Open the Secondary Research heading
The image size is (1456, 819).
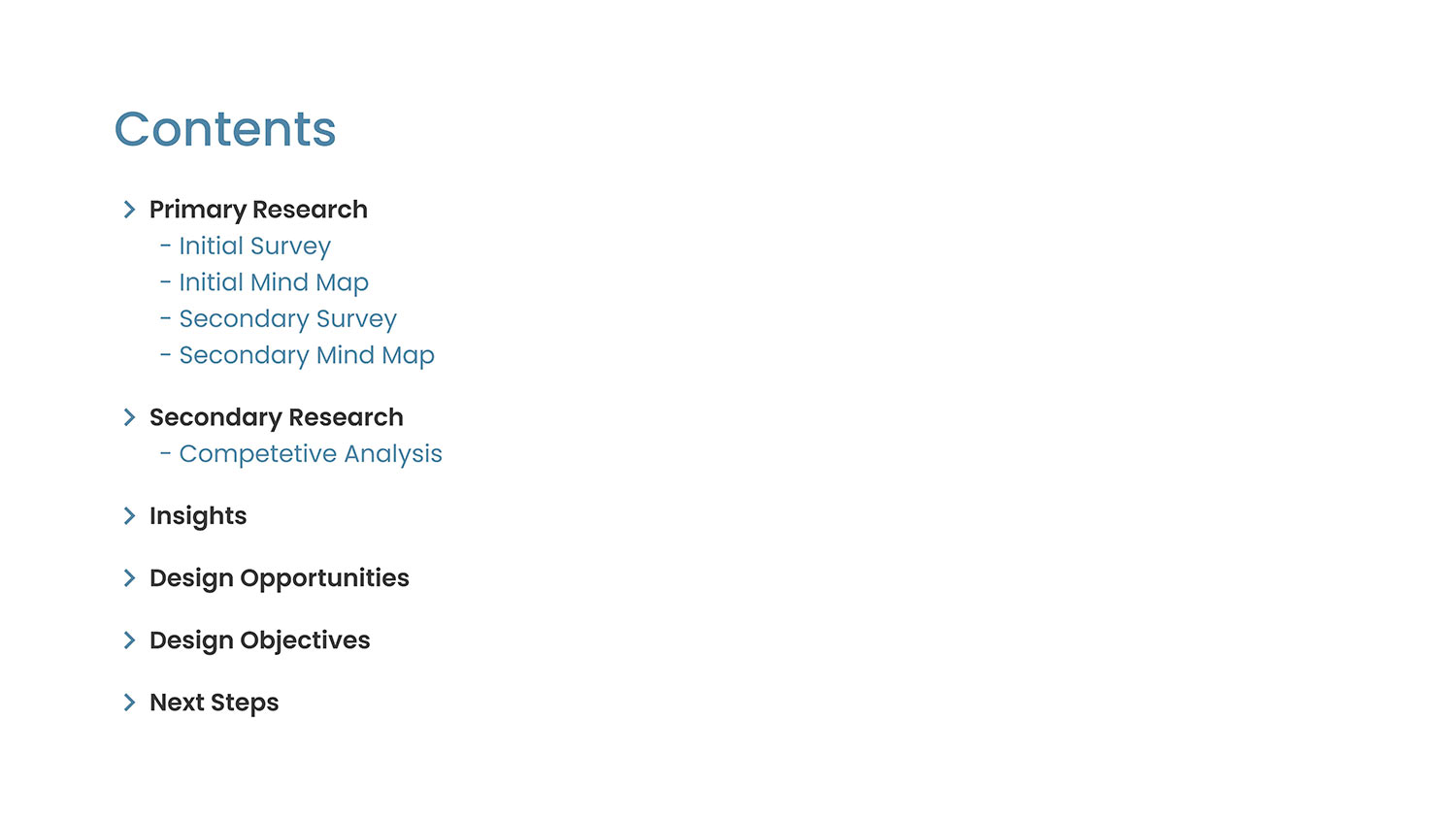(276, 417)
